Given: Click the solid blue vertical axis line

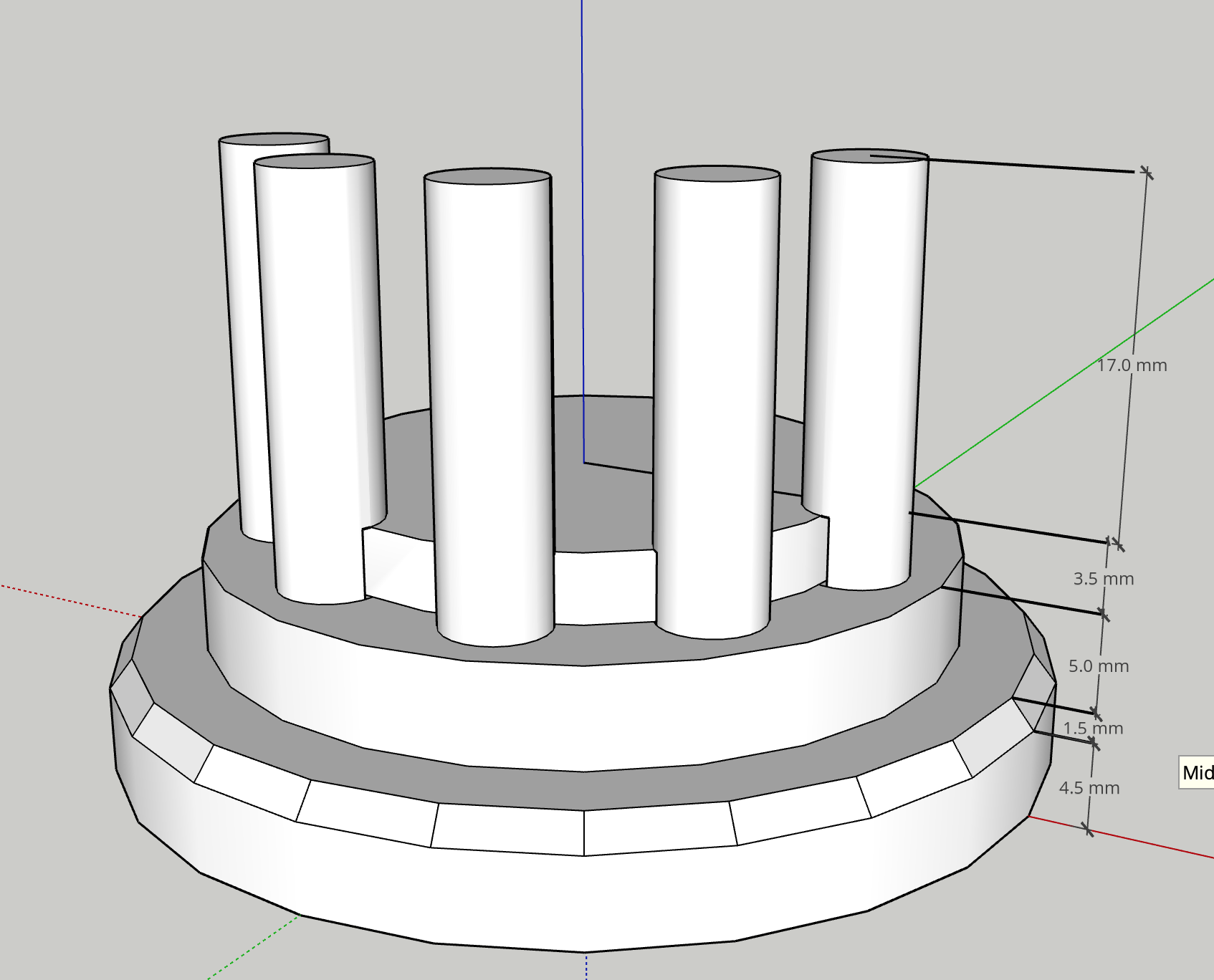Looking at the screenshot, I should [582, 215].
